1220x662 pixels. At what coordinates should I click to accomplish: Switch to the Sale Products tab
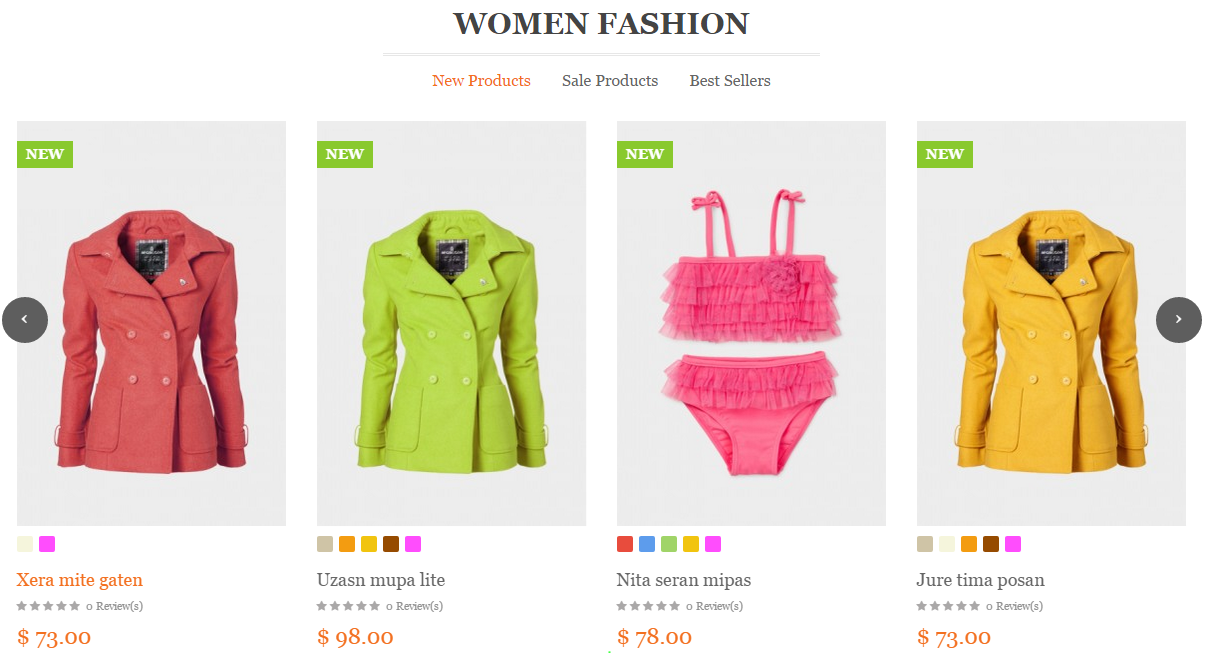coord(610,81)
